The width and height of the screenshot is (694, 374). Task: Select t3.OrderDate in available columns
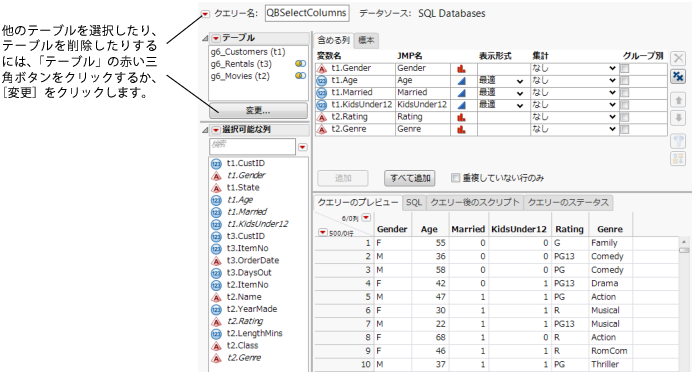click(253, 261)
